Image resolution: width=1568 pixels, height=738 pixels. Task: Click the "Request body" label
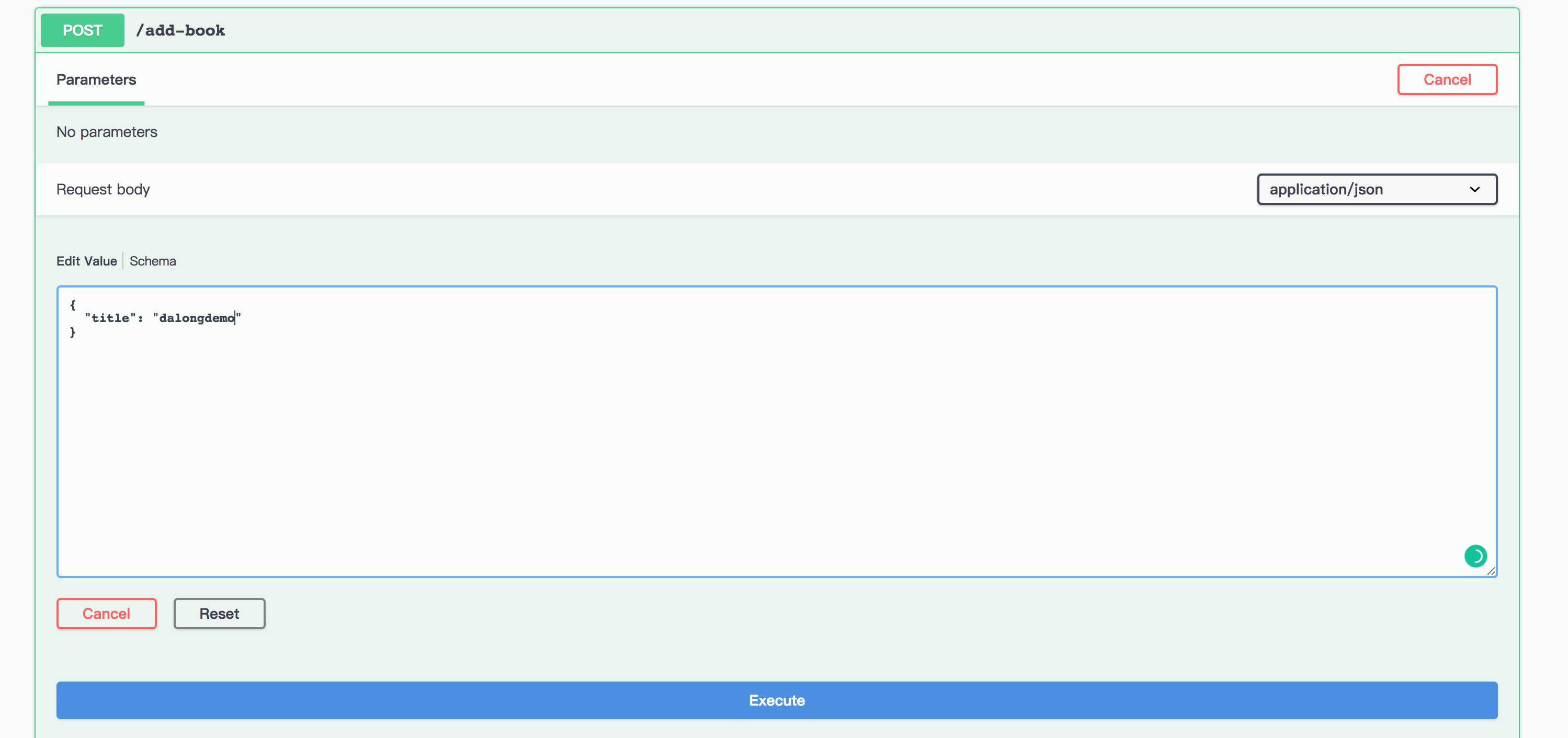pyautogui.click(x=103, y=189)
